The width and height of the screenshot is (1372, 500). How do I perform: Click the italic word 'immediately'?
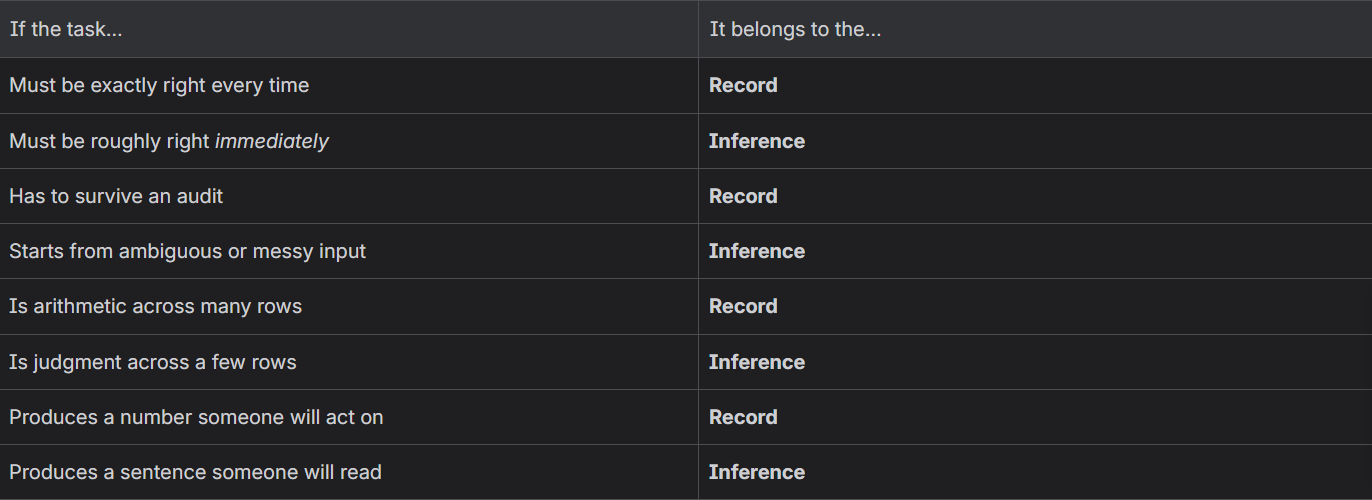click(x=272, y=142)
